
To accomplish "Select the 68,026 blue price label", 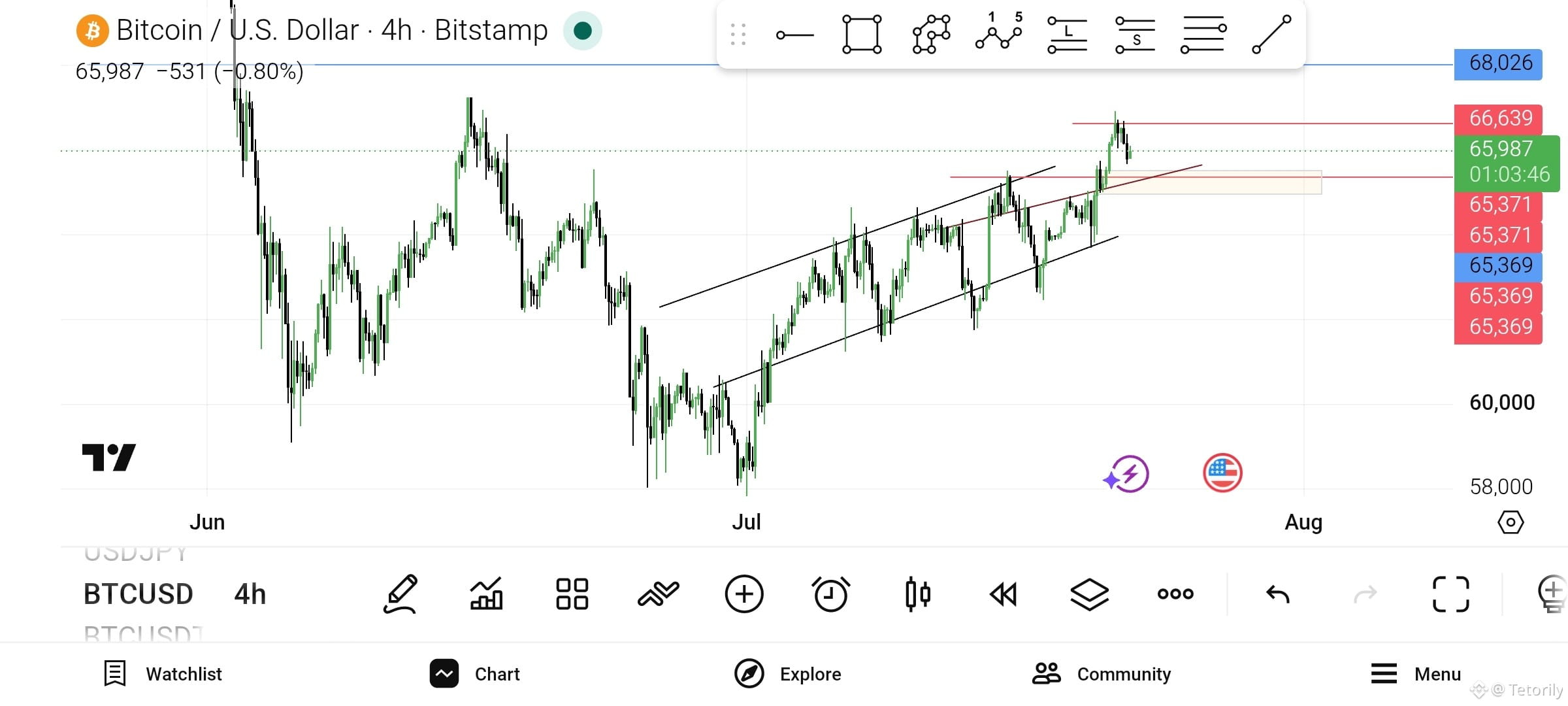I will click(x=1498, y=64).
